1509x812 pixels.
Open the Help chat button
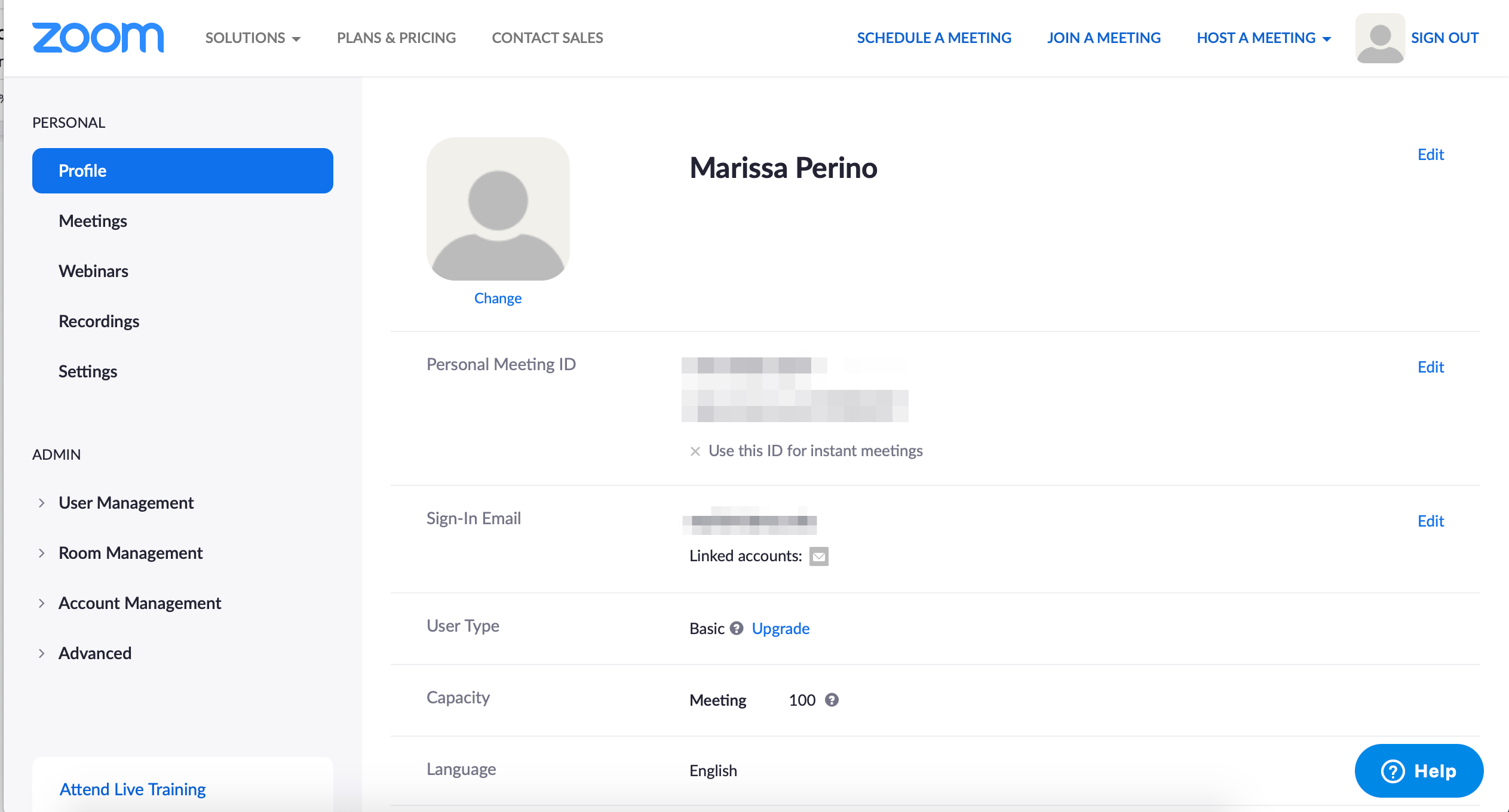tap(1419, 771)
